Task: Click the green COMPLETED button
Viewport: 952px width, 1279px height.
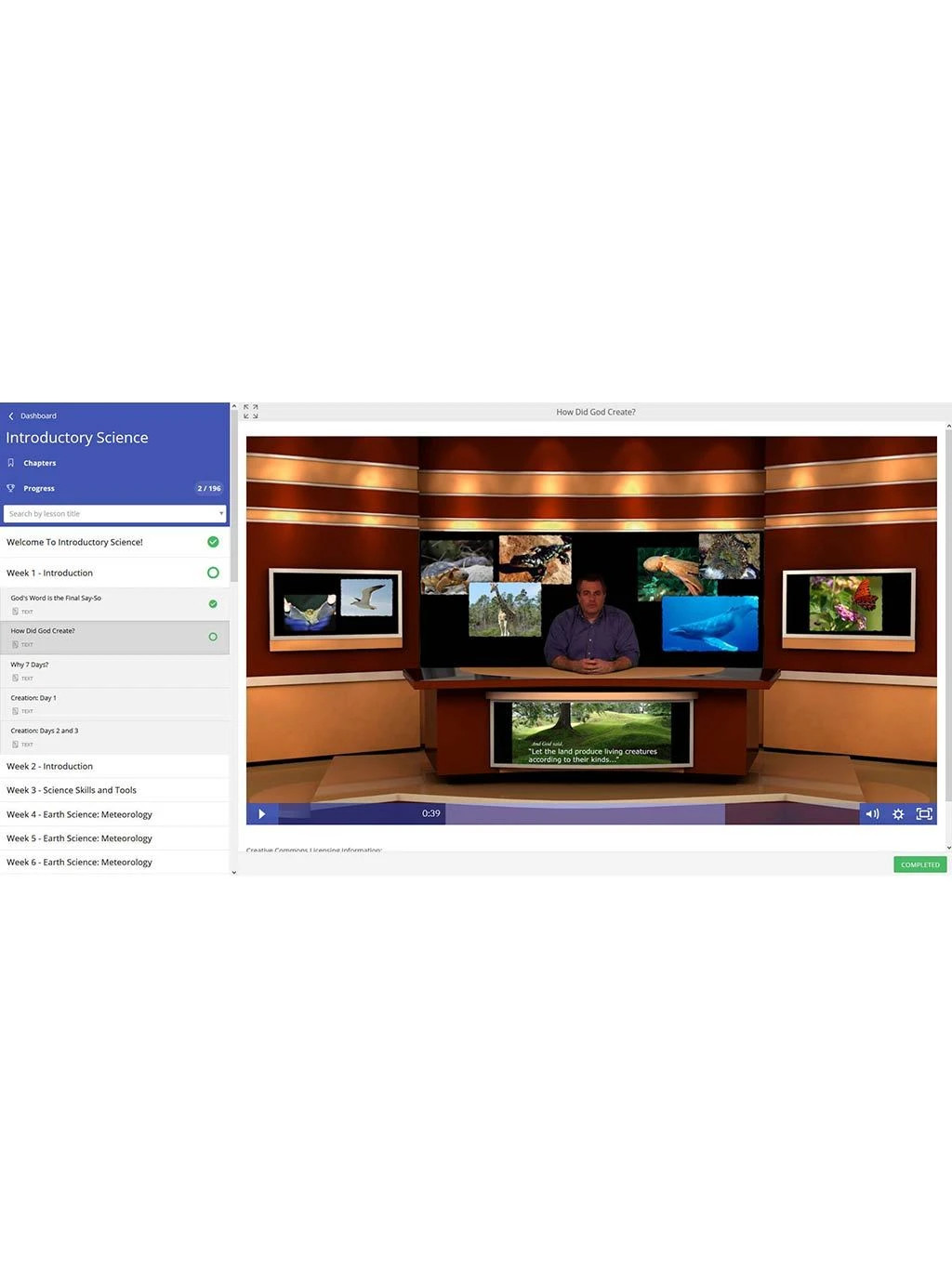Action: [919, 864]
